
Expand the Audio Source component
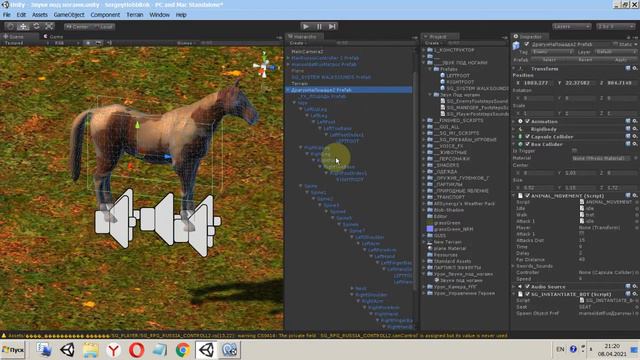(x=514, y=287)
